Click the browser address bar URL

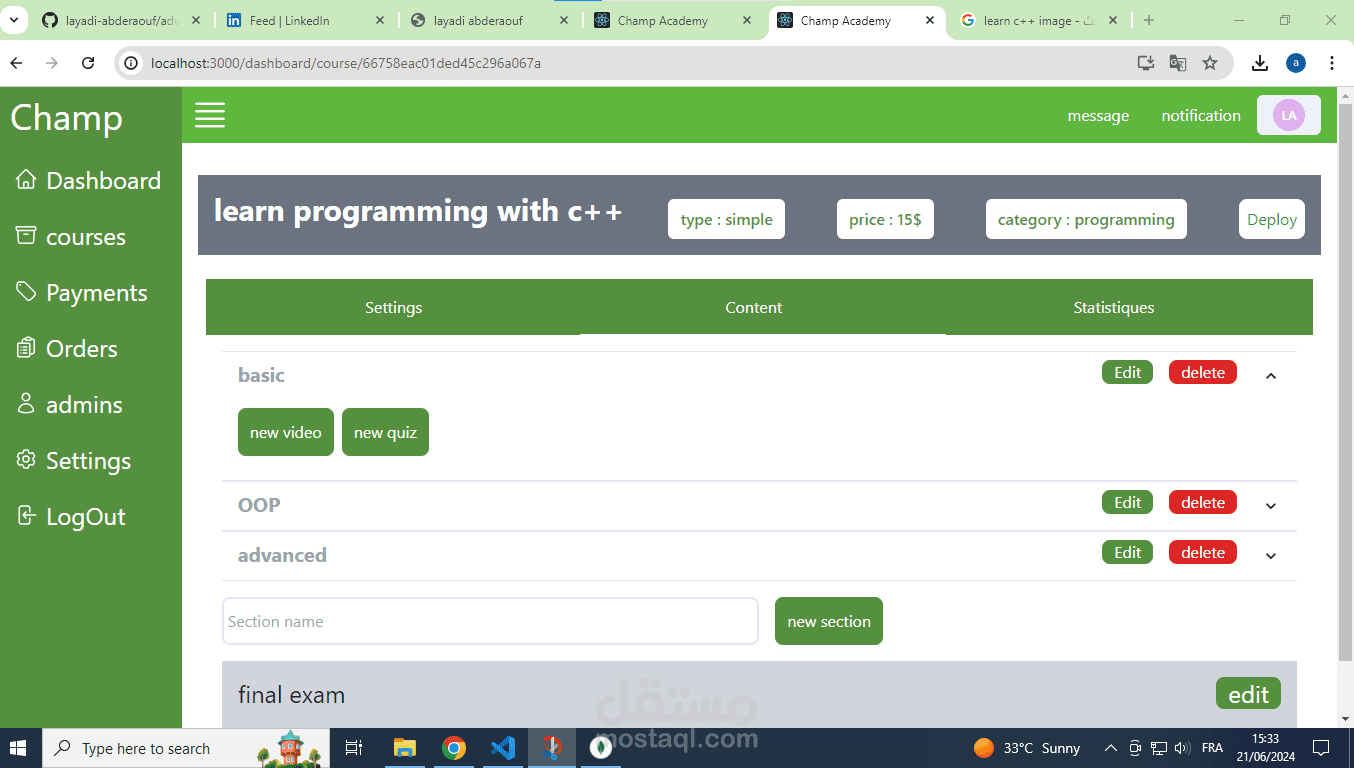(346, 63)
